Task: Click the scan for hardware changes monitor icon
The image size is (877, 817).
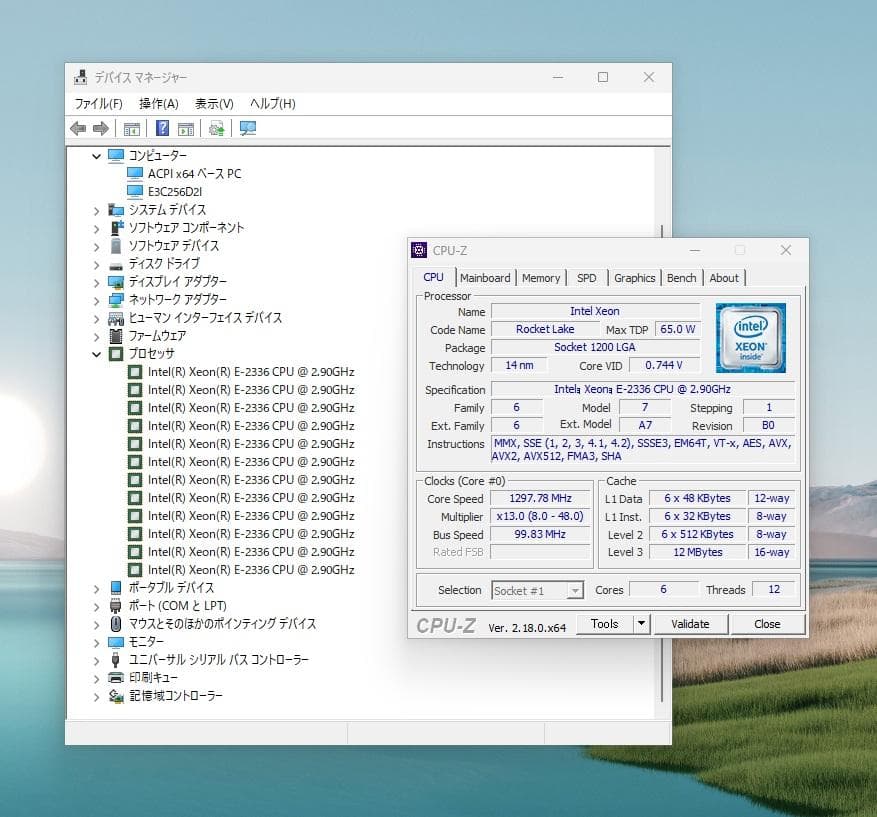Action: click(x=247, y=129)
